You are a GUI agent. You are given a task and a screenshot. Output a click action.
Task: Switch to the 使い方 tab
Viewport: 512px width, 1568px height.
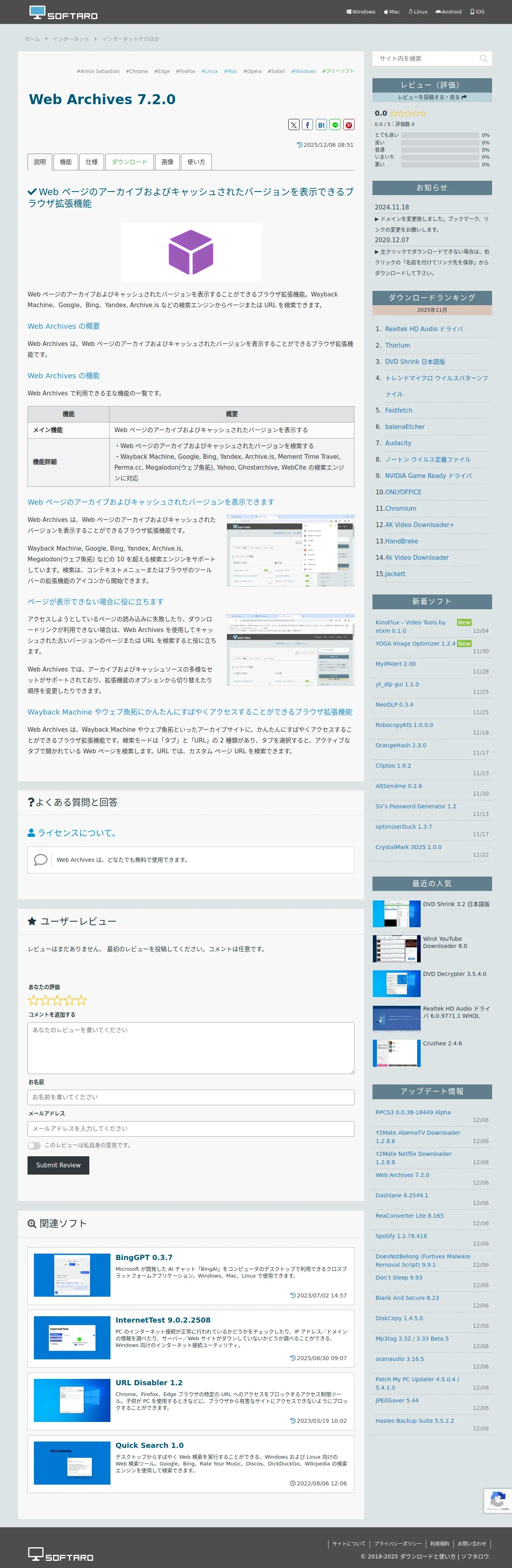tap(197, 162)
